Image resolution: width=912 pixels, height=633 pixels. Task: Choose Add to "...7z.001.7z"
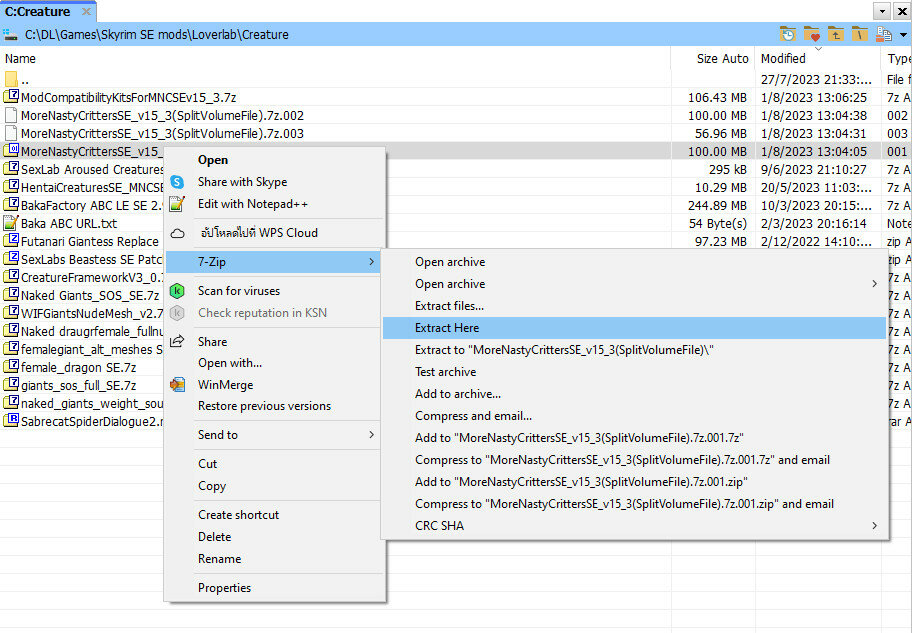tap(634, 438)
